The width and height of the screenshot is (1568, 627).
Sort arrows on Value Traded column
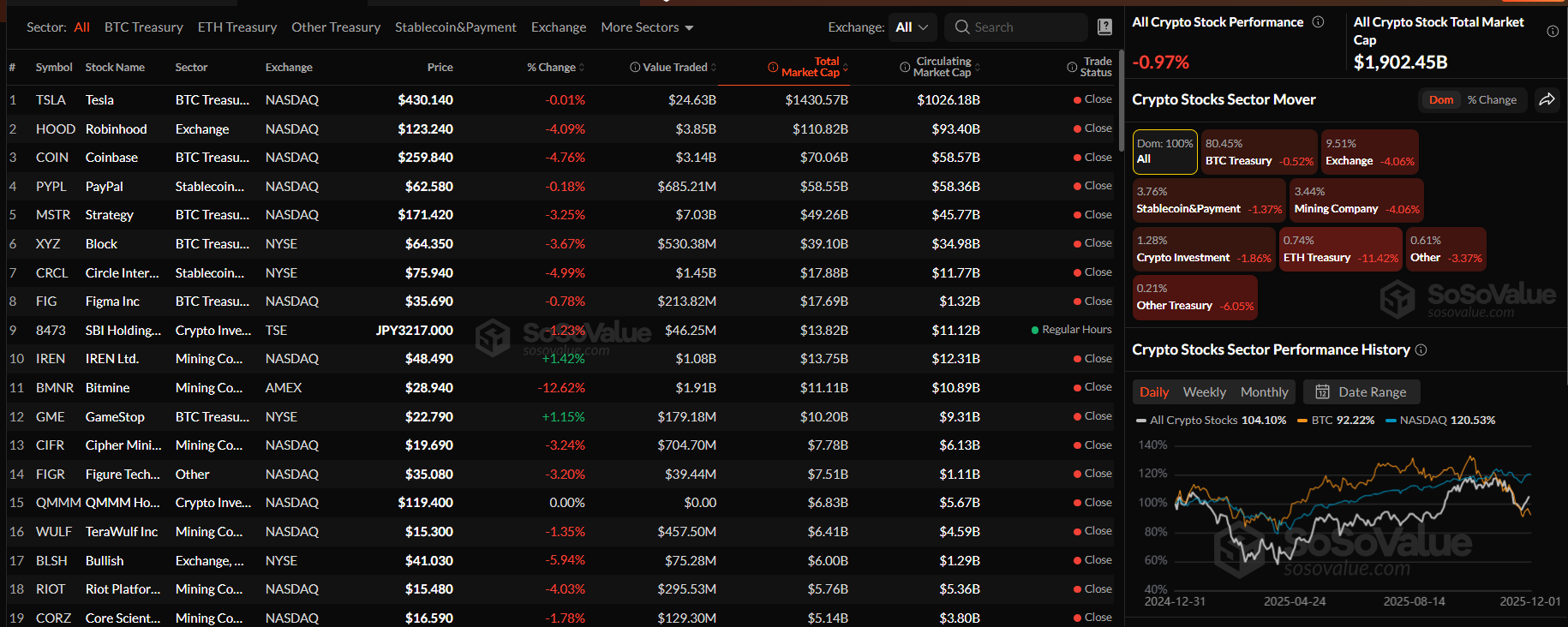[713, 67]
